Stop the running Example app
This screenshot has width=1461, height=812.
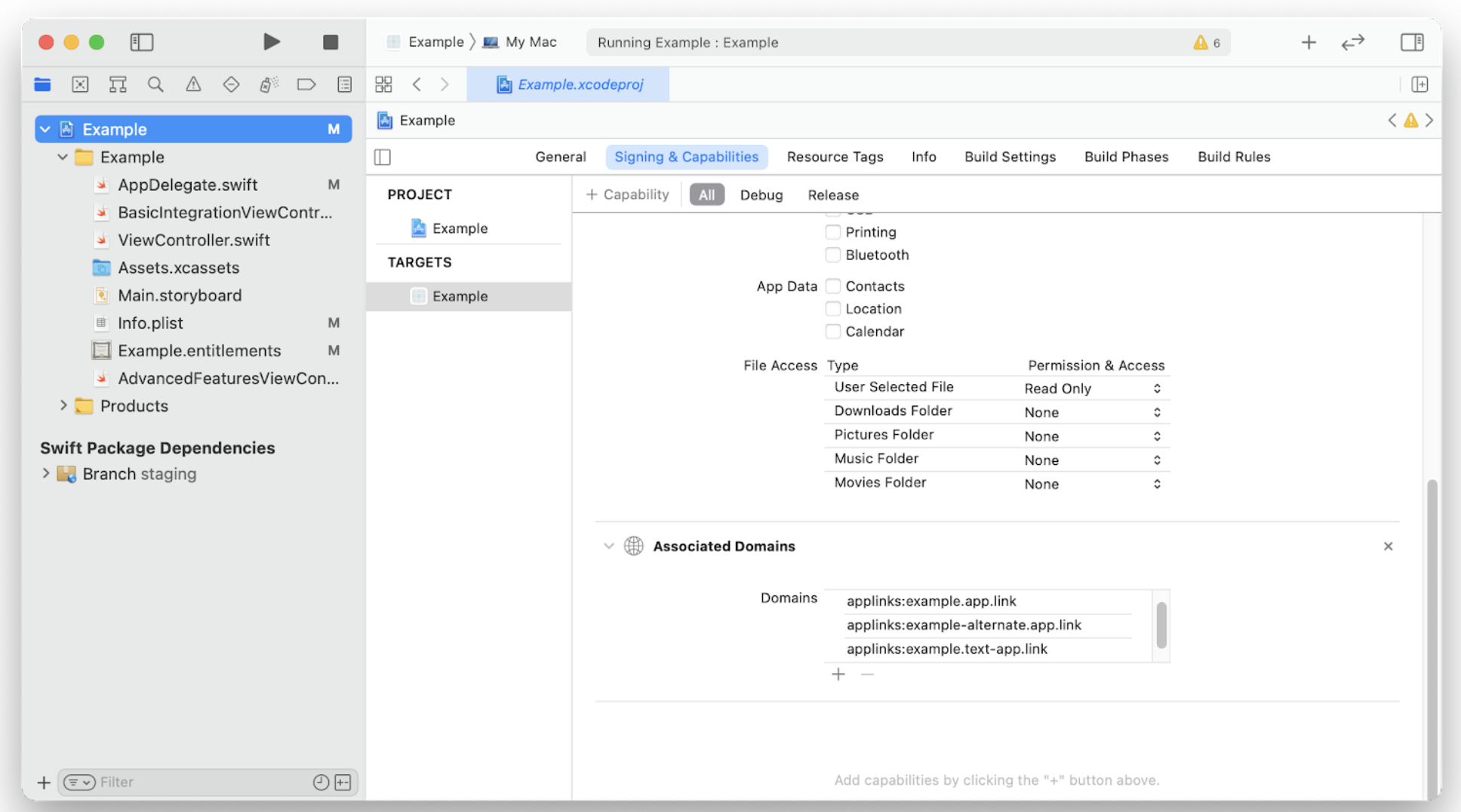click(x=331, y=42)
